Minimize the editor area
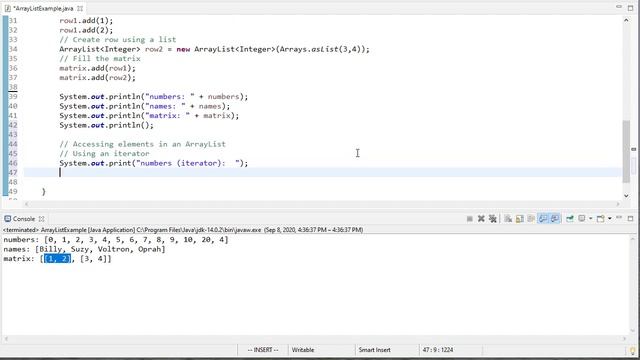Viewport: 640px width, 360px height. tap(619, 7)
